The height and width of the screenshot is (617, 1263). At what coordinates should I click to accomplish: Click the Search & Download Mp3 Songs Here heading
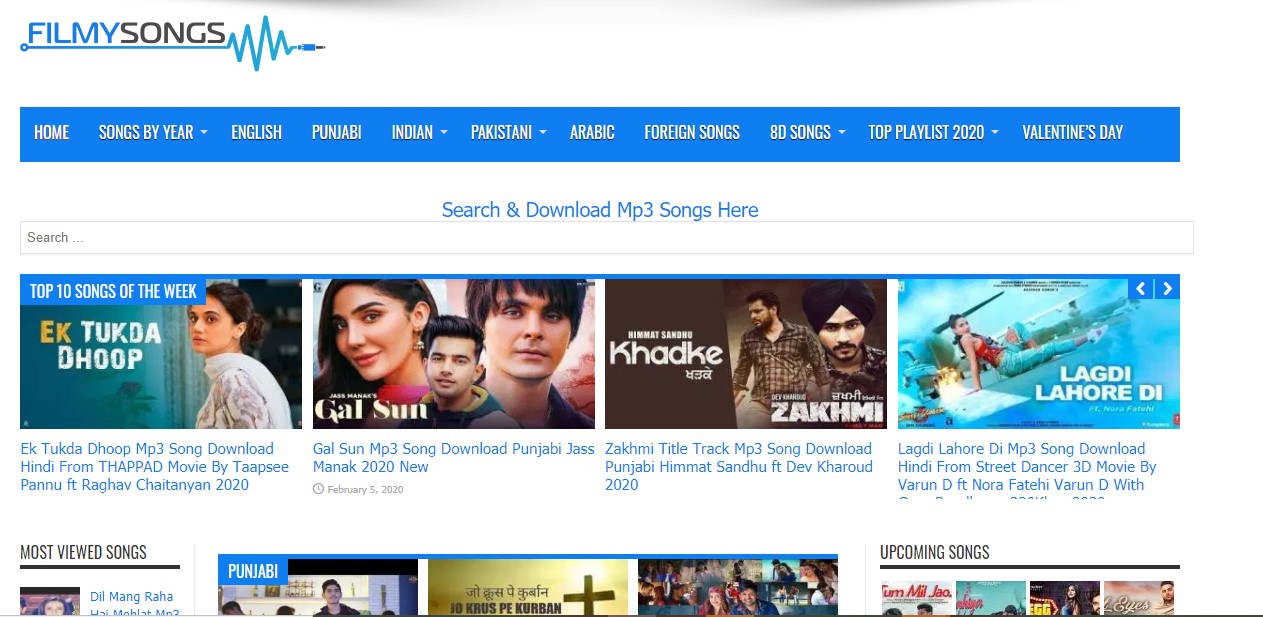click(600, 210)
